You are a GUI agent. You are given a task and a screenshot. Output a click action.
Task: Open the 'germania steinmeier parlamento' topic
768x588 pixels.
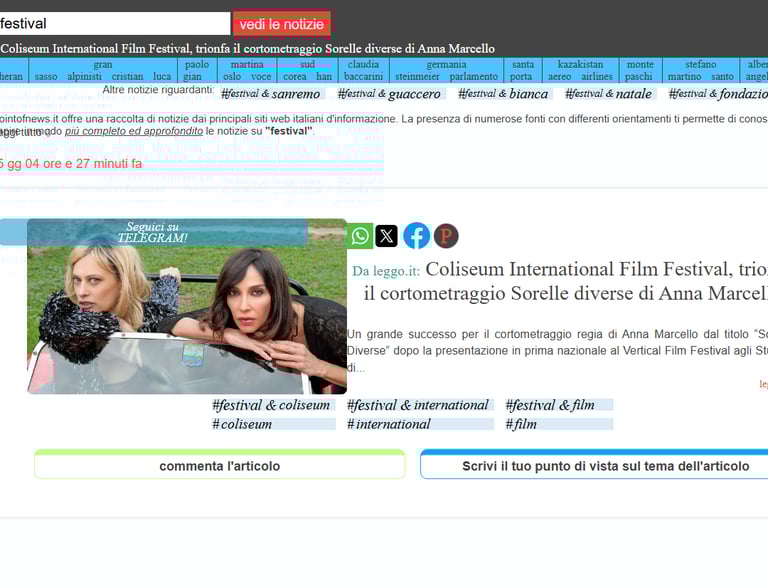tap(446, 71)
